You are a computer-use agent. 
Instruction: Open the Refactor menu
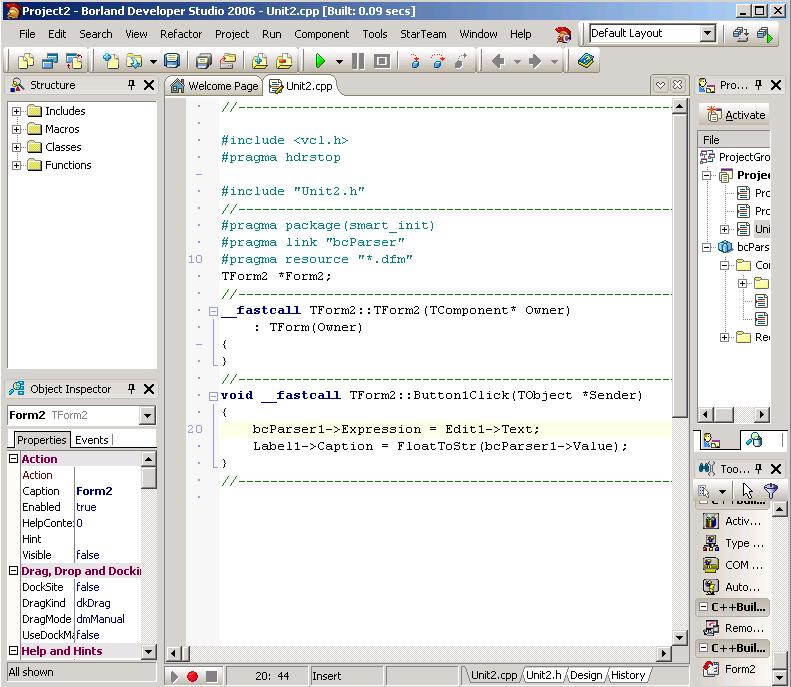coord(181,33)
